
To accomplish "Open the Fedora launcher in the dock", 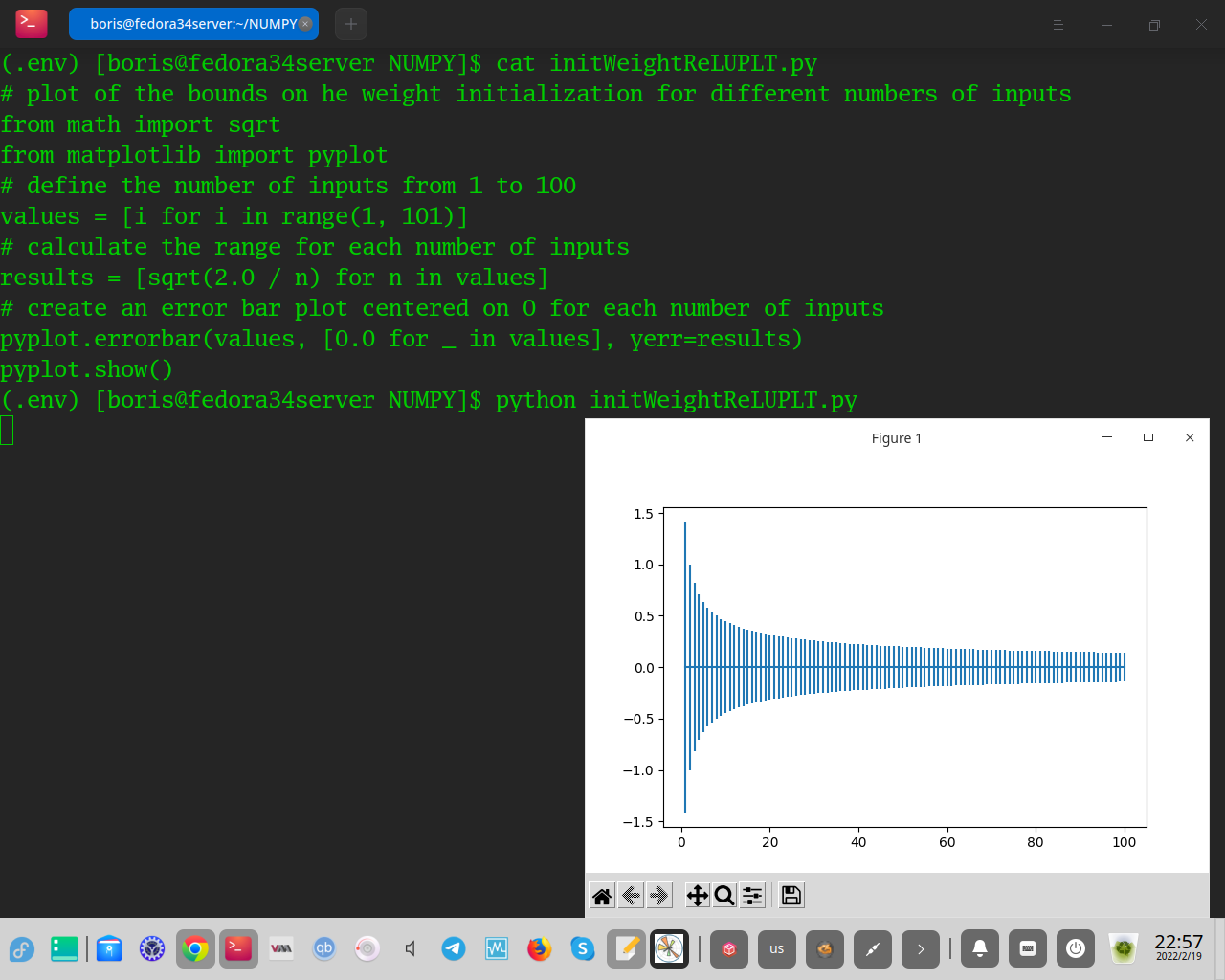I will [22, 949].
